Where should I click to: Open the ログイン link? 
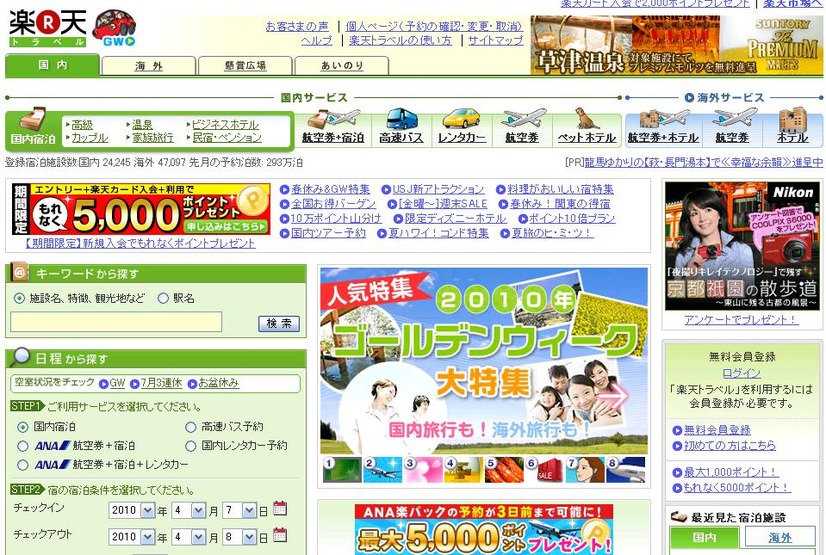(742, 373)
